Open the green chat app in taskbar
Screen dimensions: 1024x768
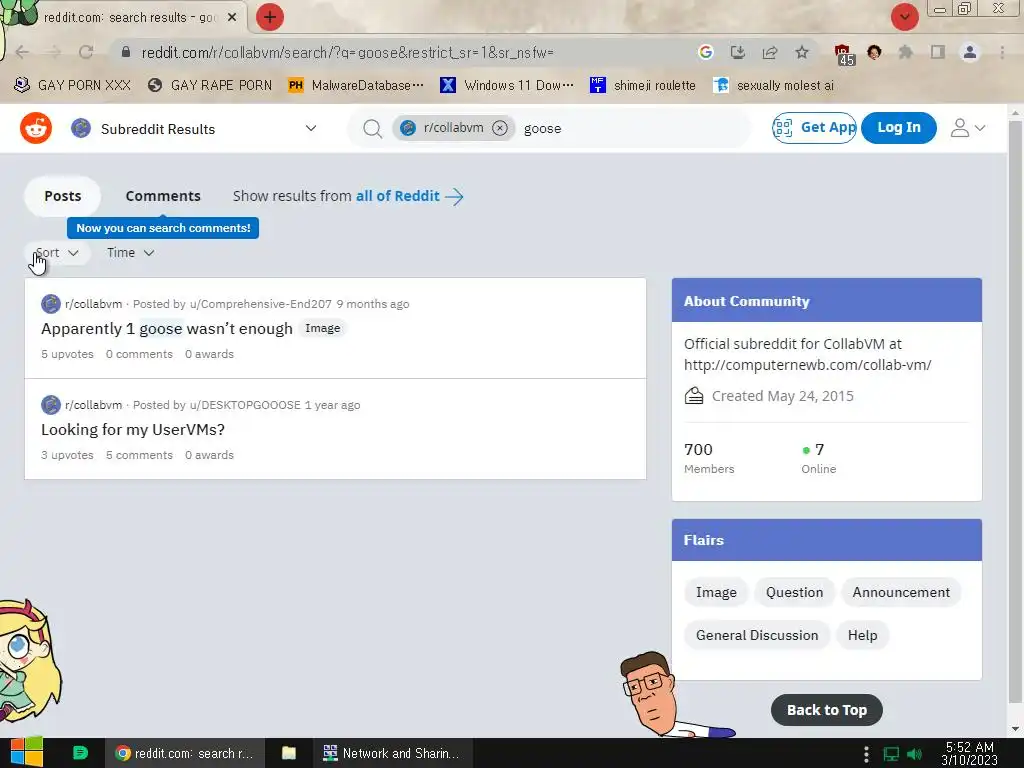click(x=80, y=753)
